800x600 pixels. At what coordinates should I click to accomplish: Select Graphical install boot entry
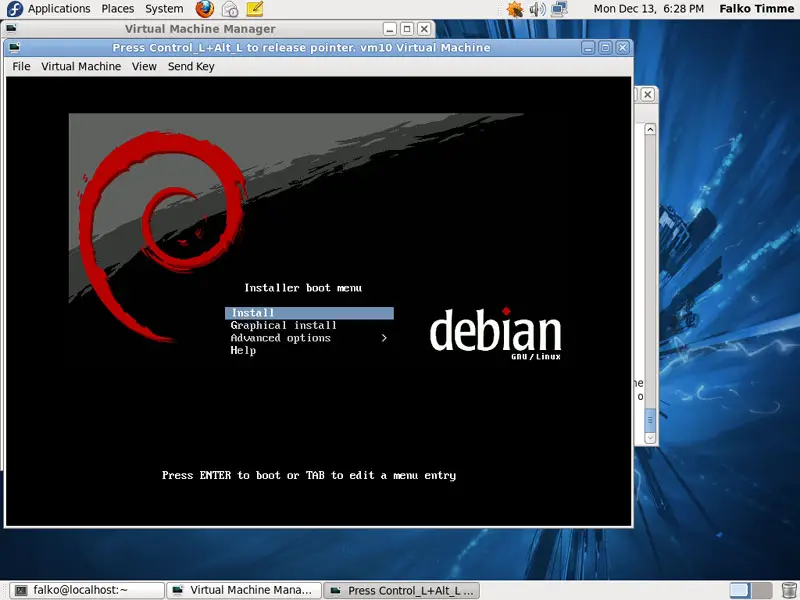pyautogui.click(x=284, y=326)
